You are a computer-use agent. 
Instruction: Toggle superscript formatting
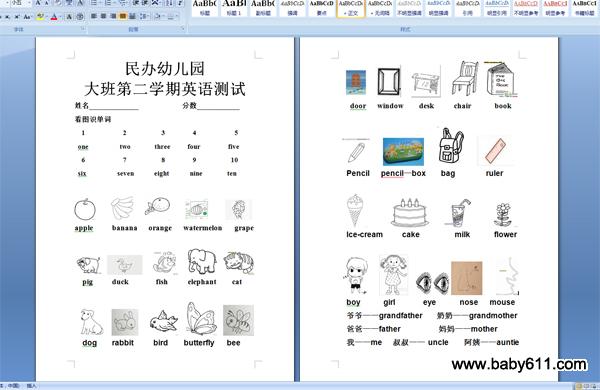[16, 16]
